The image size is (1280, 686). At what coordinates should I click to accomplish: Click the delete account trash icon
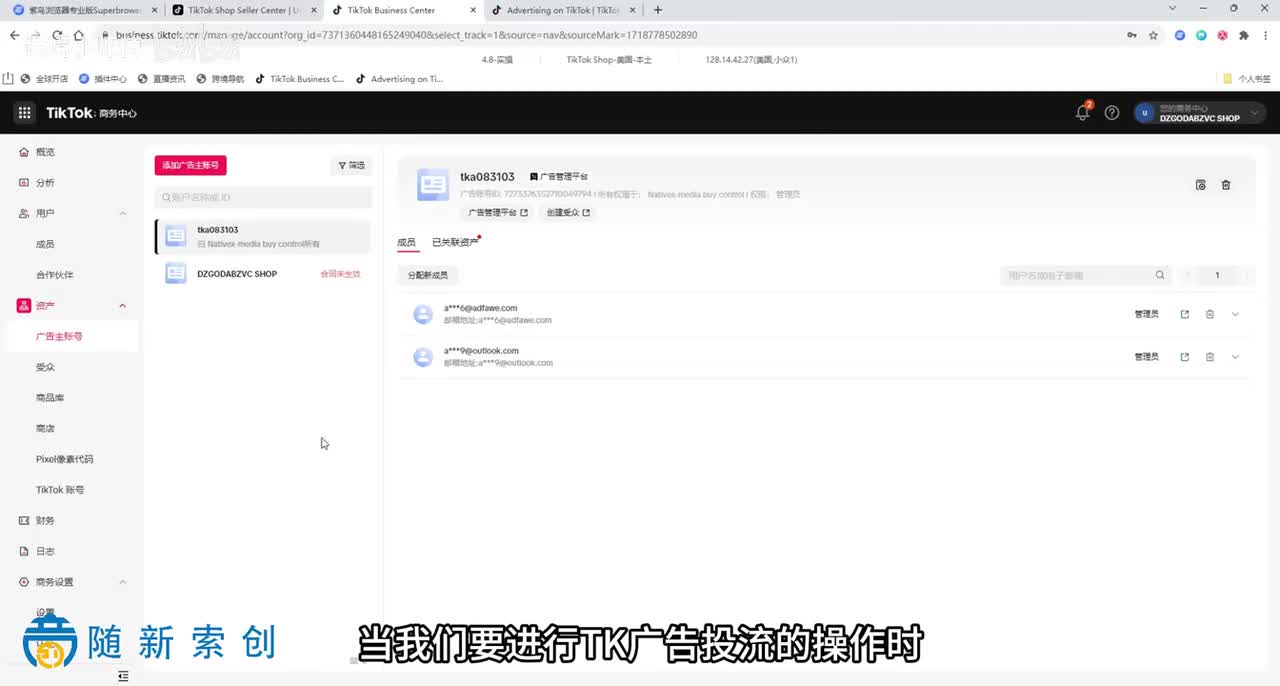click(1226, 185)
